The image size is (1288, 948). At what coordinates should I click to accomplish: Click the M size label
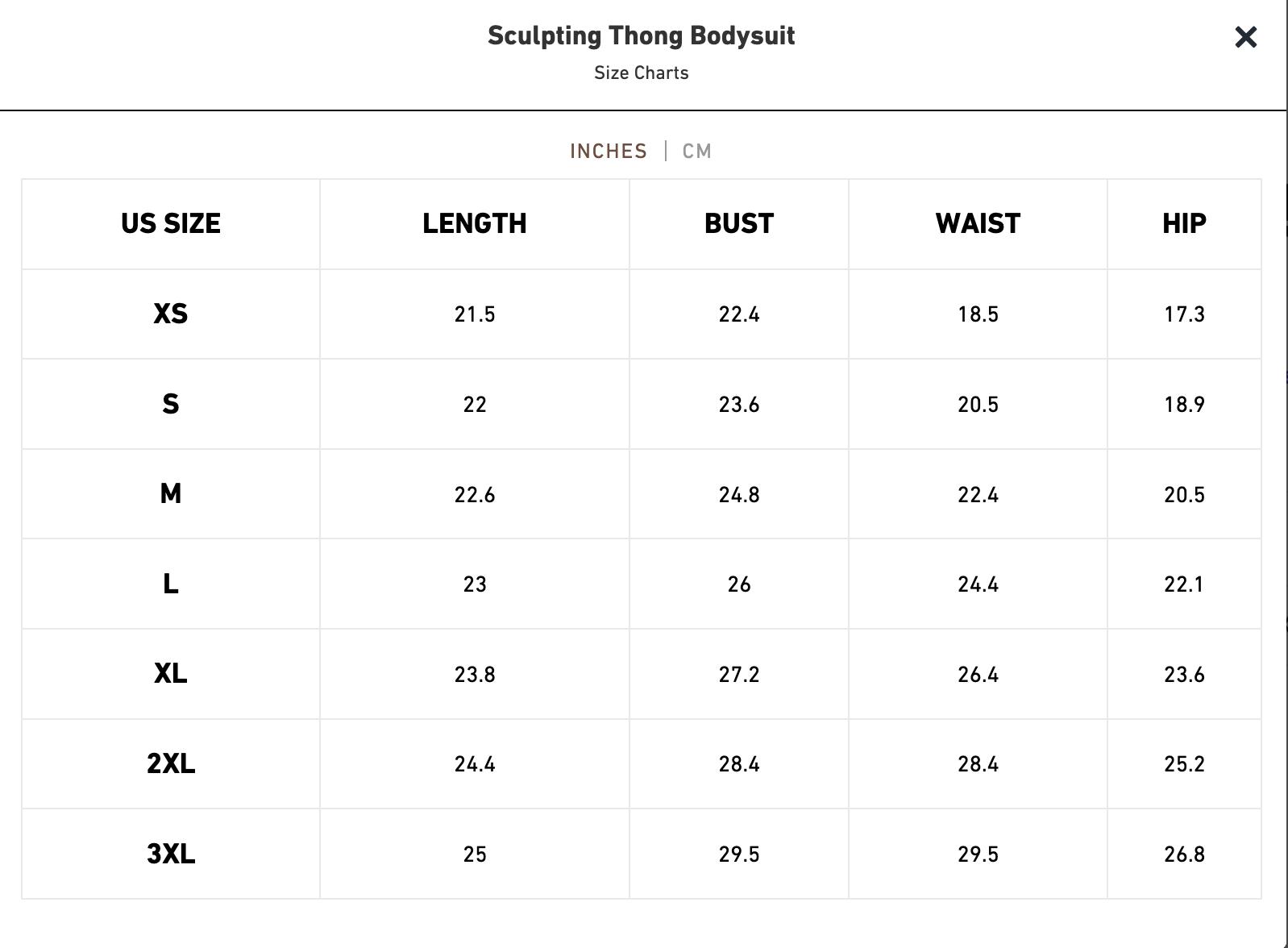point(171,494)
